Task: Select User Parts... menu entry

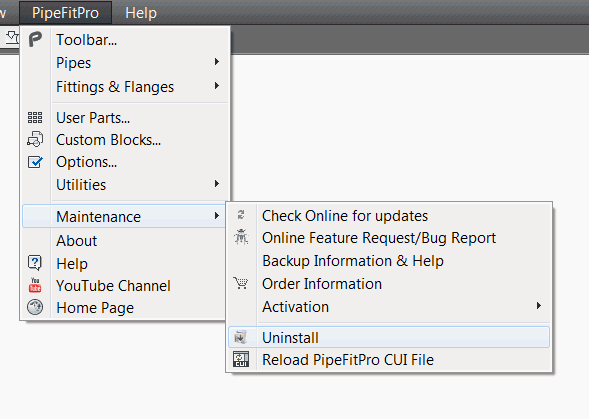Action: coord(126,118)
